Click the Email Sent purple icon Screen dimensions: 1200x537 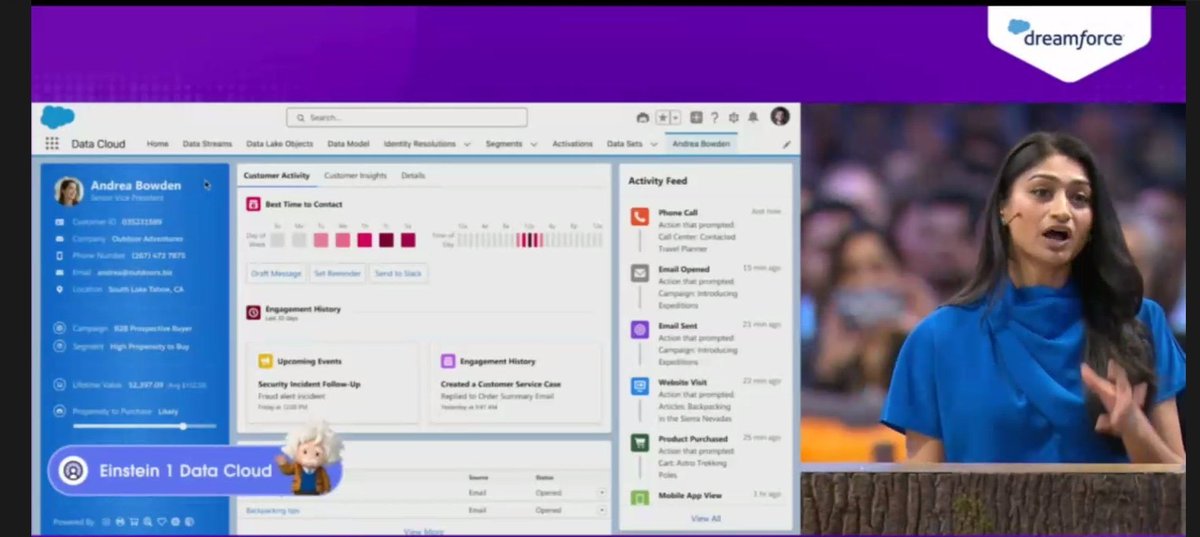tap(640, 329)
